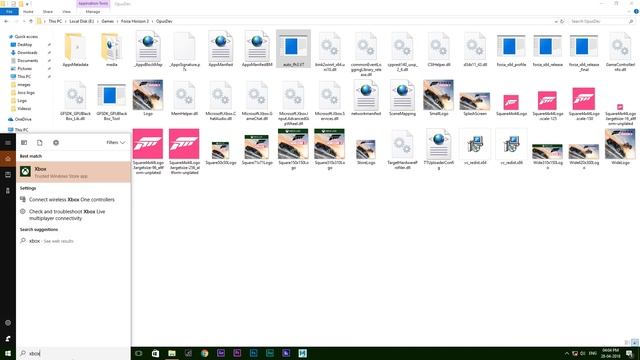The height and width of the screenshot is (360, 640).
Task: Select the SplashScreen image thumbnail
Action: (475, 104)
